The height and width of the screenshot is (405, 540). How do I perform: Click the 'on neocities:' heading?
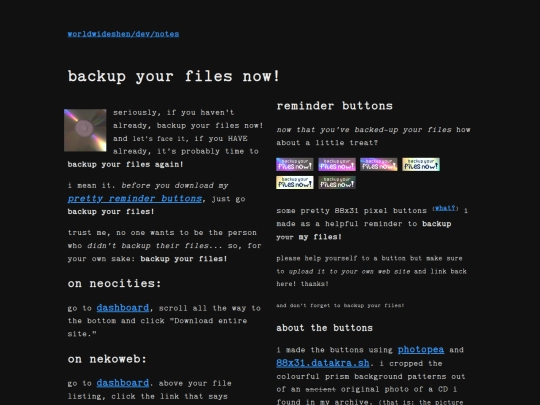[x=114, y=283]
